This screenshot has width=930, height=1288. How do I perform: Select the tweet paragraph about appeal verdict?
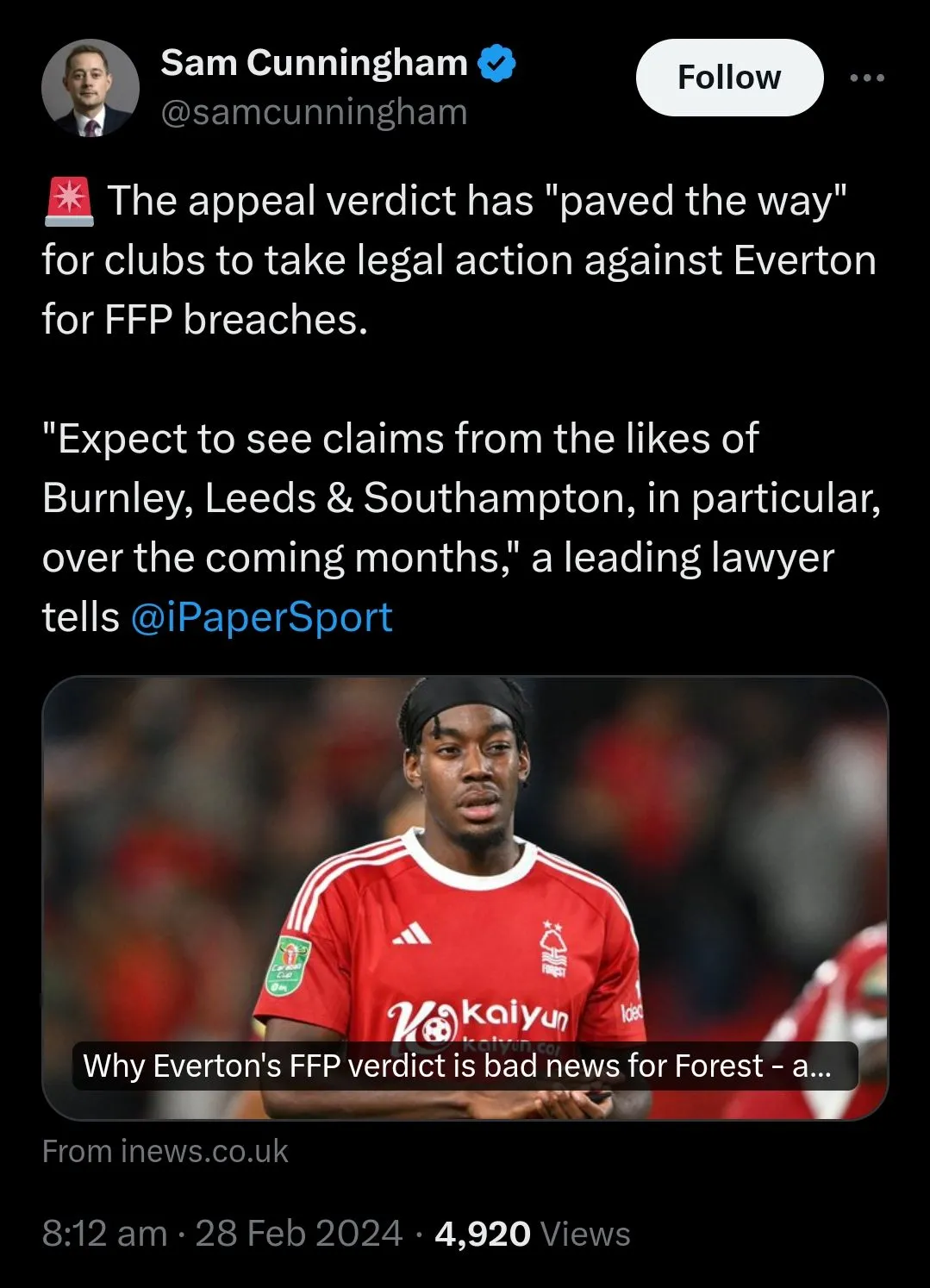(459, 259)
